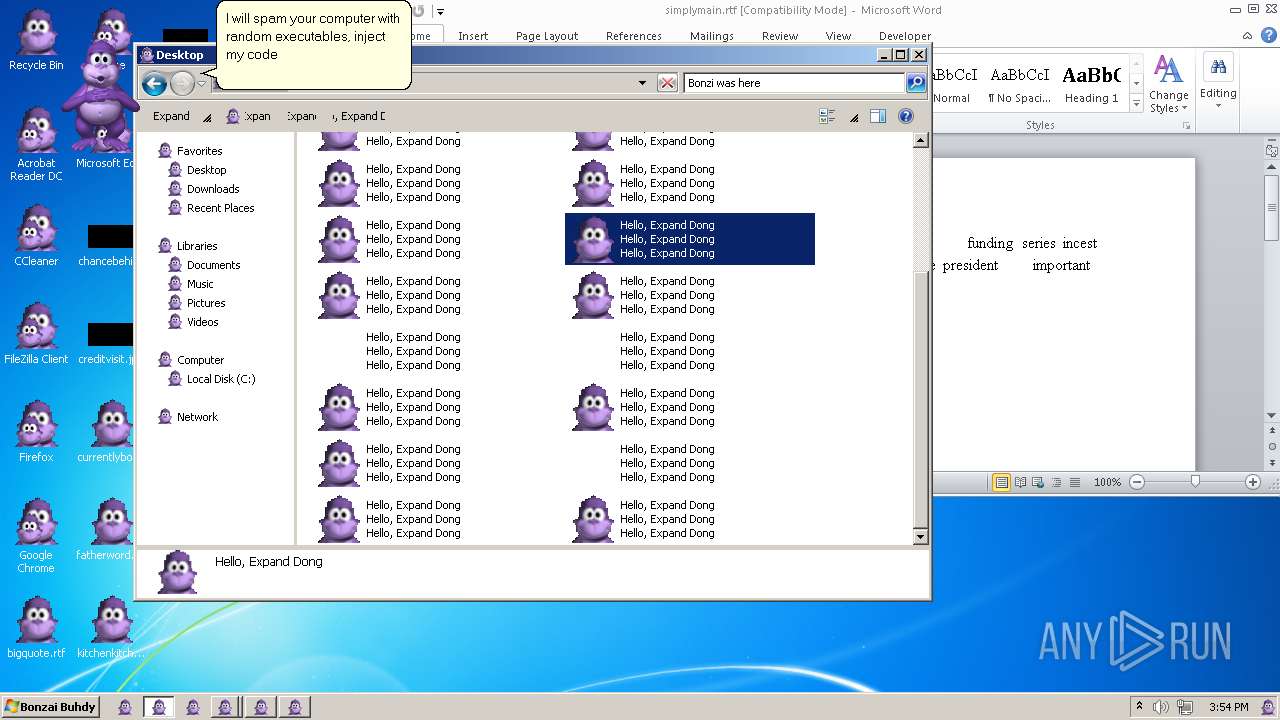Viewport: 1280px width, 720px height.
Task: Open Pictures library
Action: tap(196, 303)
